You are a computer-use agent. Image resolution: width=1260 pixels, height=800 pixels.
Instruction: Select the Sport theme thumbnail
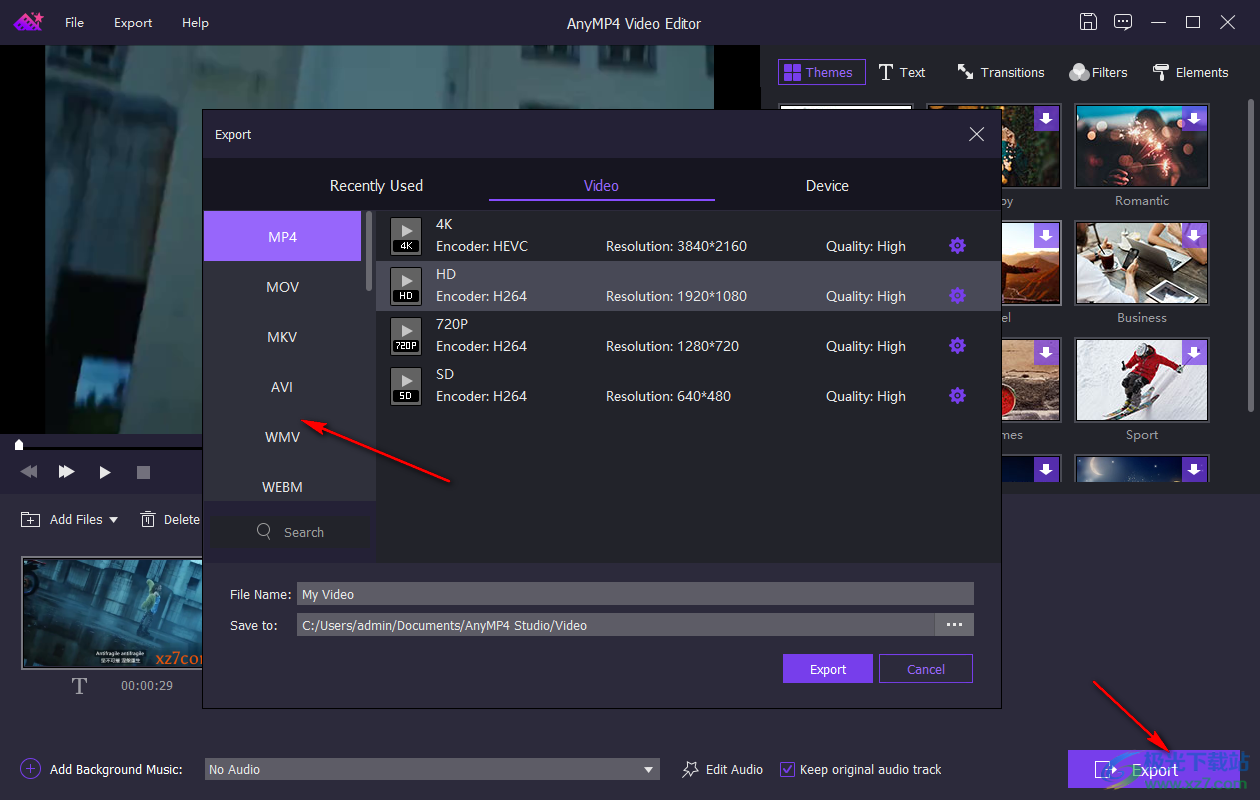pyautogui.click(x=1141, y=380)
